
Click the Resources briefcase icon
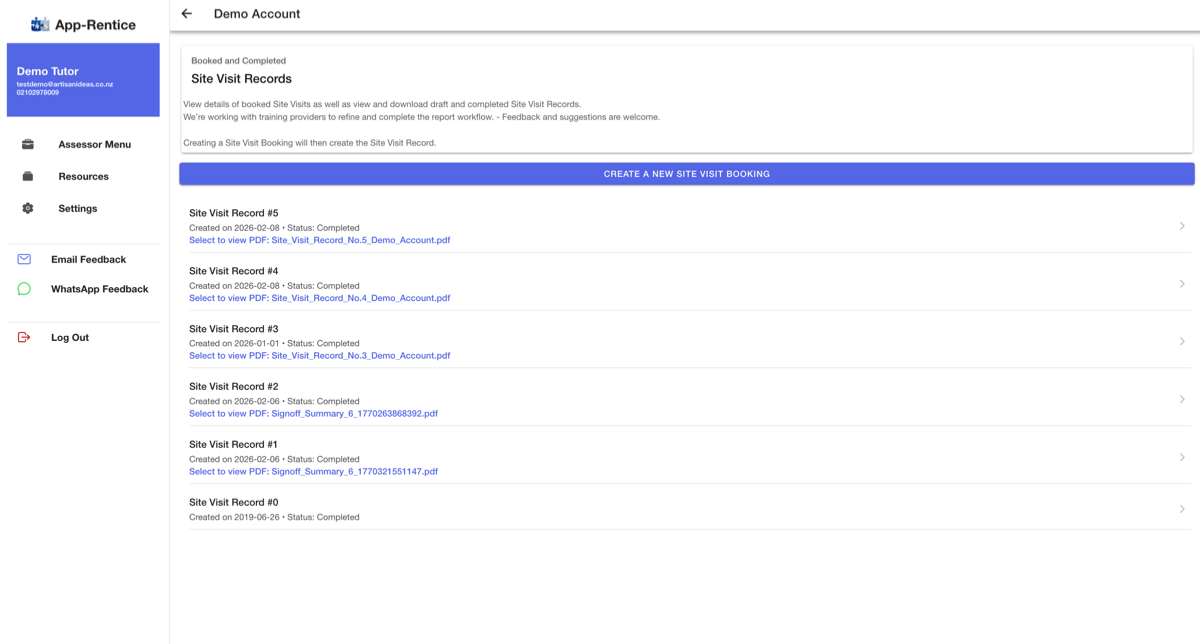point(28,176)
